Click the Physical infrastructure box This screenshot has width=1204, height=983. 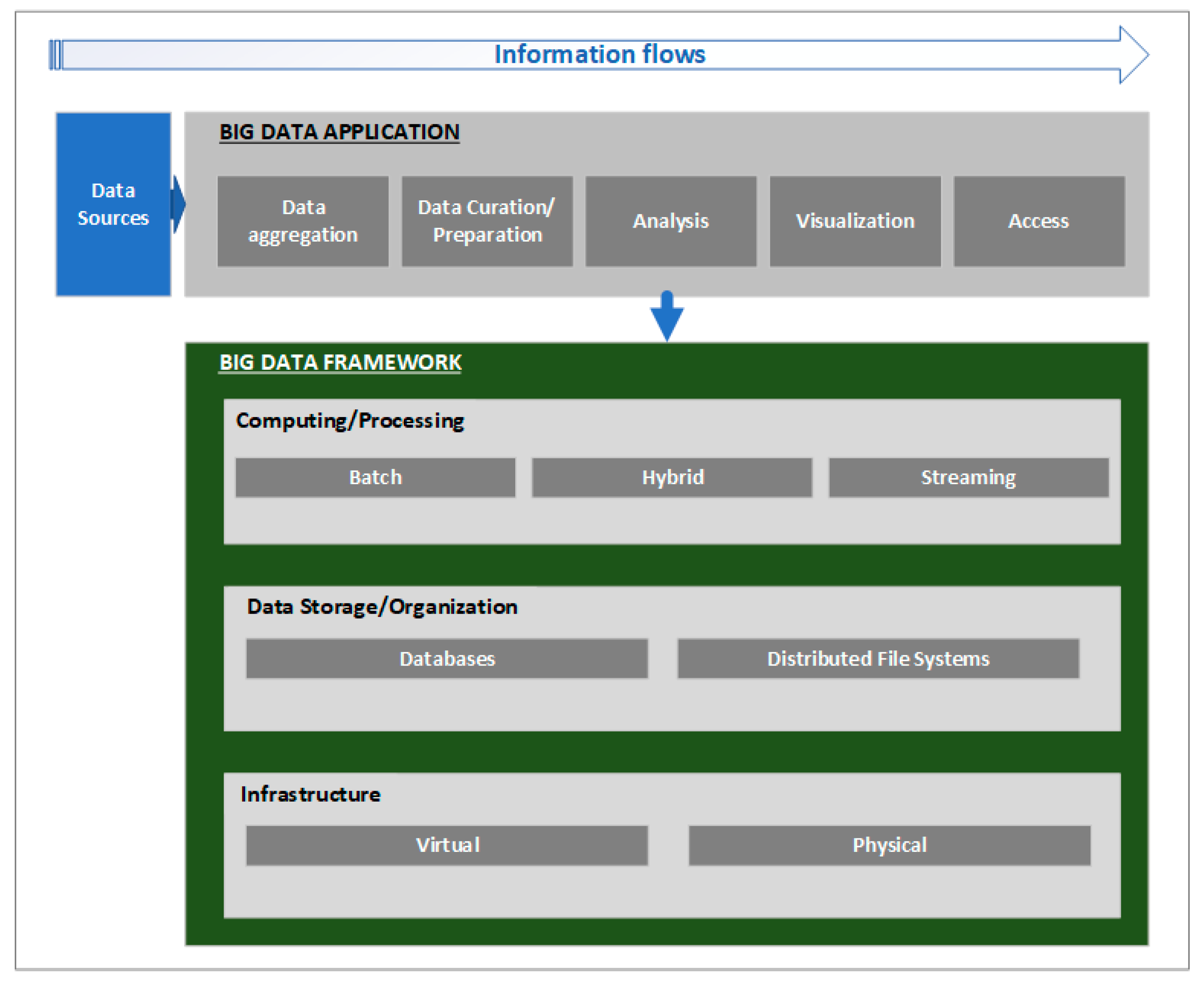[x=890, y=846]
